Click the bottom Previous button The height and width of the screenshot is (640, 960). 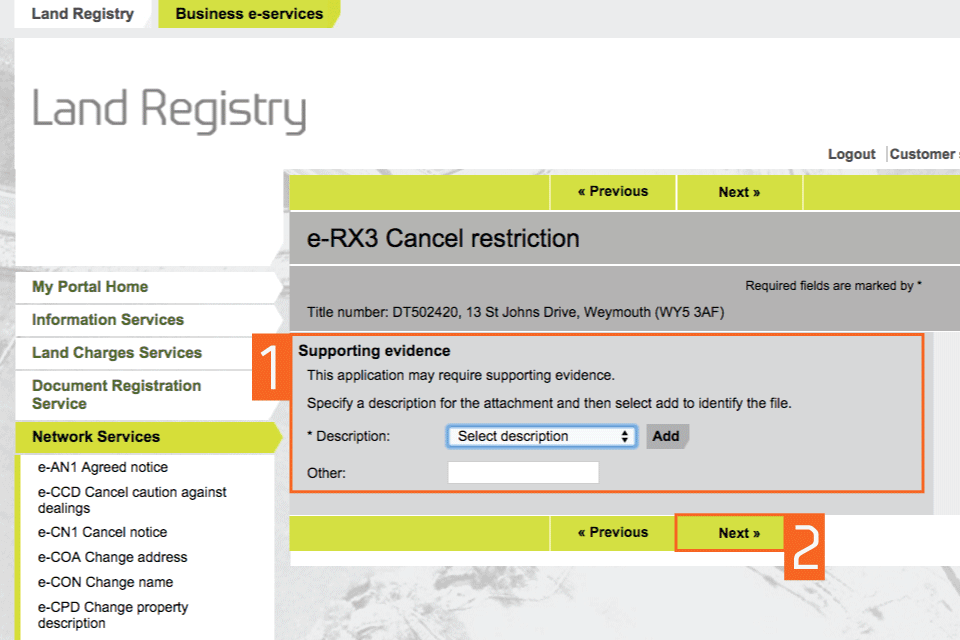(x=612, y=533)
